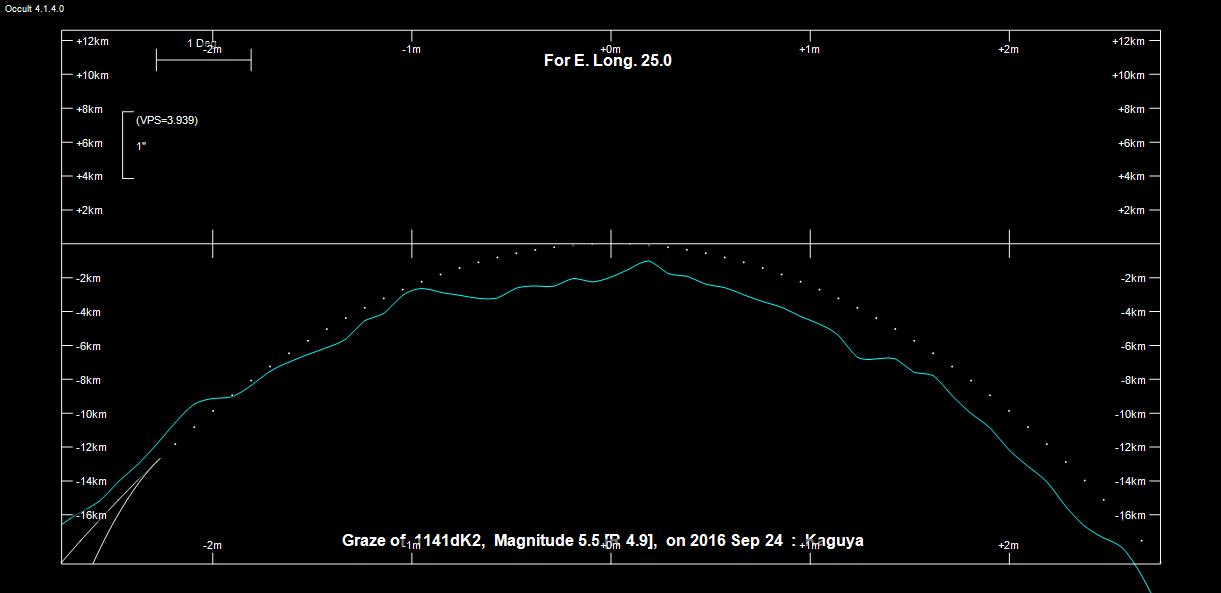
Task: Select the -16km label on right axis
Action: point(1129,515)
